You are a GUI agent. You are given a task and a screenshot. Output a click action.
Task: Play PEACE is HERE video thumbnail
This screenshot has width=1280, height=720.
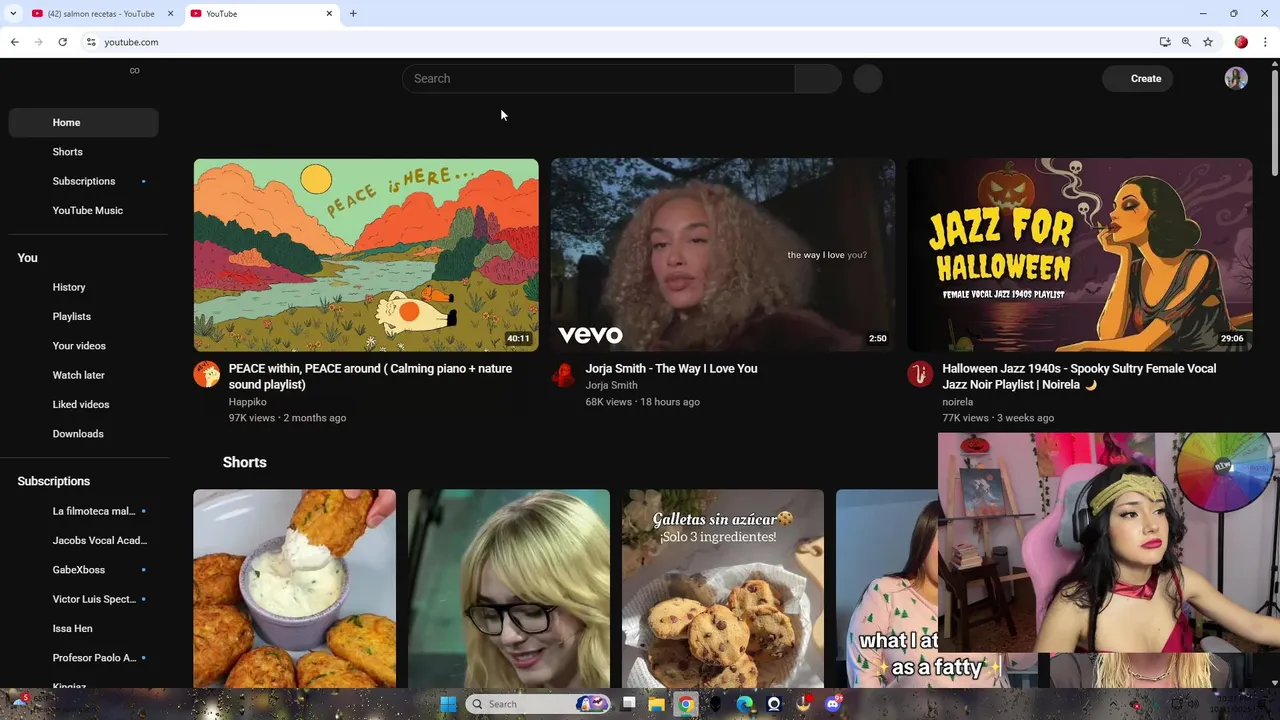366,255
